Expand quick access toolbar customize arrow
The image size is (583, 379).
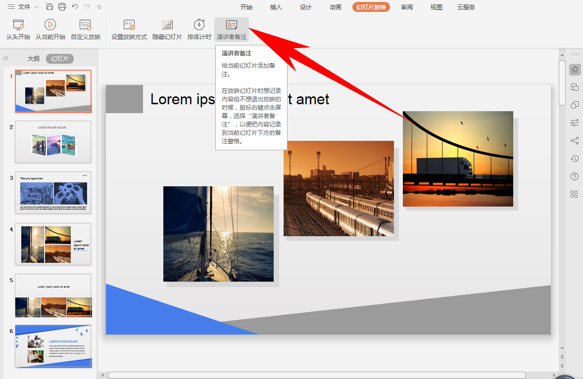tap(99, 7)
